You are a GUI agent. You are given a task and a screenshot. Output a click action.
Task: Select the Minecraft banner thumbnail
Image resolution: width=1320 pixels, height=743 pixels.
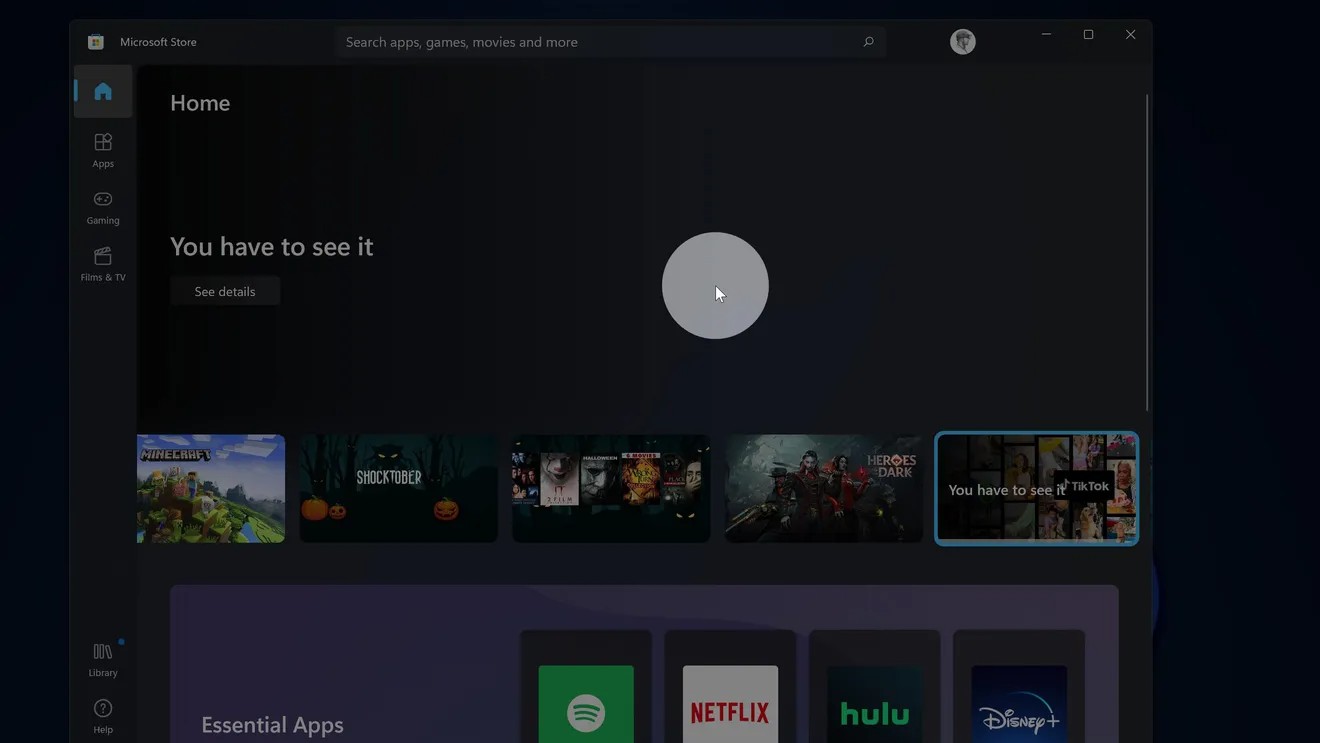click(211, 489)
